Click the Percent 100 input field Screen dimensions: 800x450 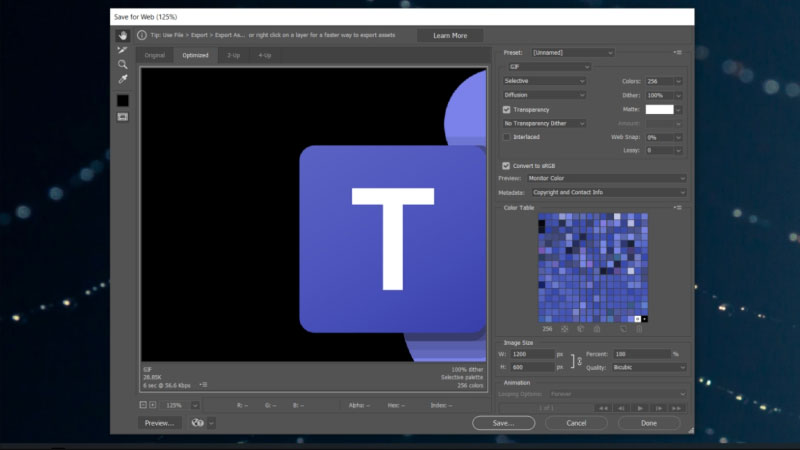click(x=642, y=354)
